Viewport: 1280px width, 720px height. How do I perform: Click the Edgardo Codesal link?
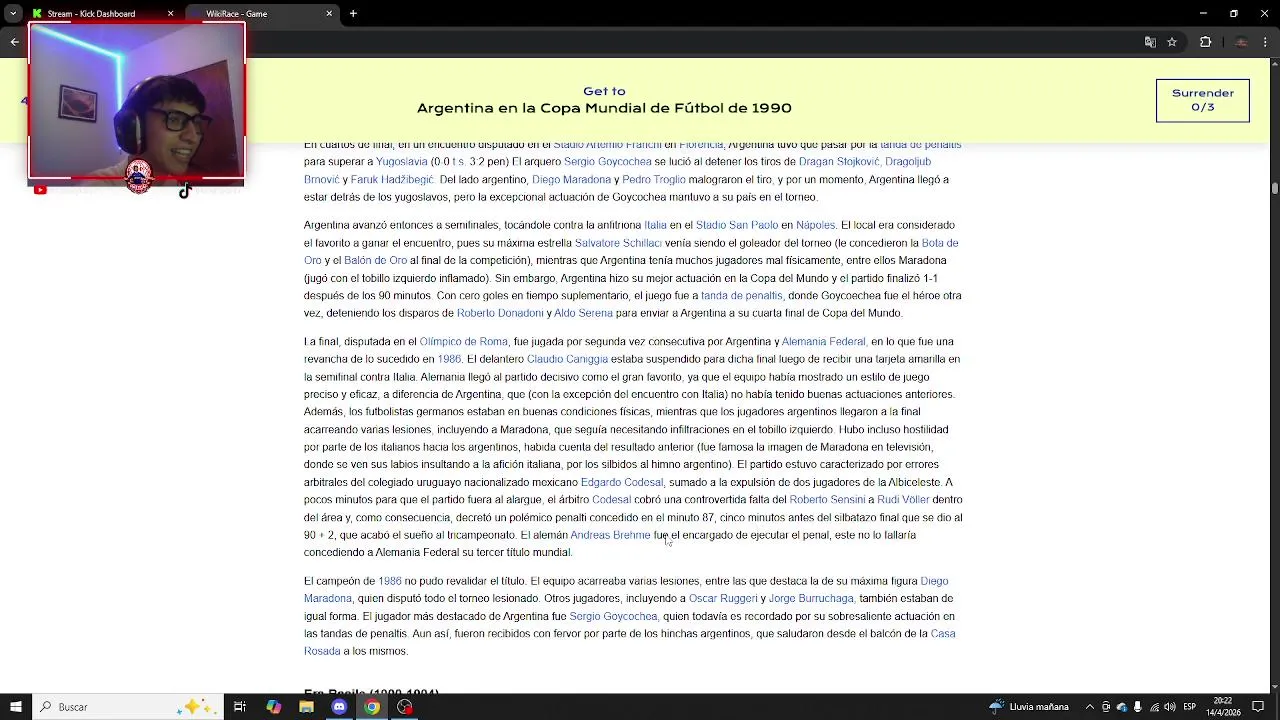point(621,483)
